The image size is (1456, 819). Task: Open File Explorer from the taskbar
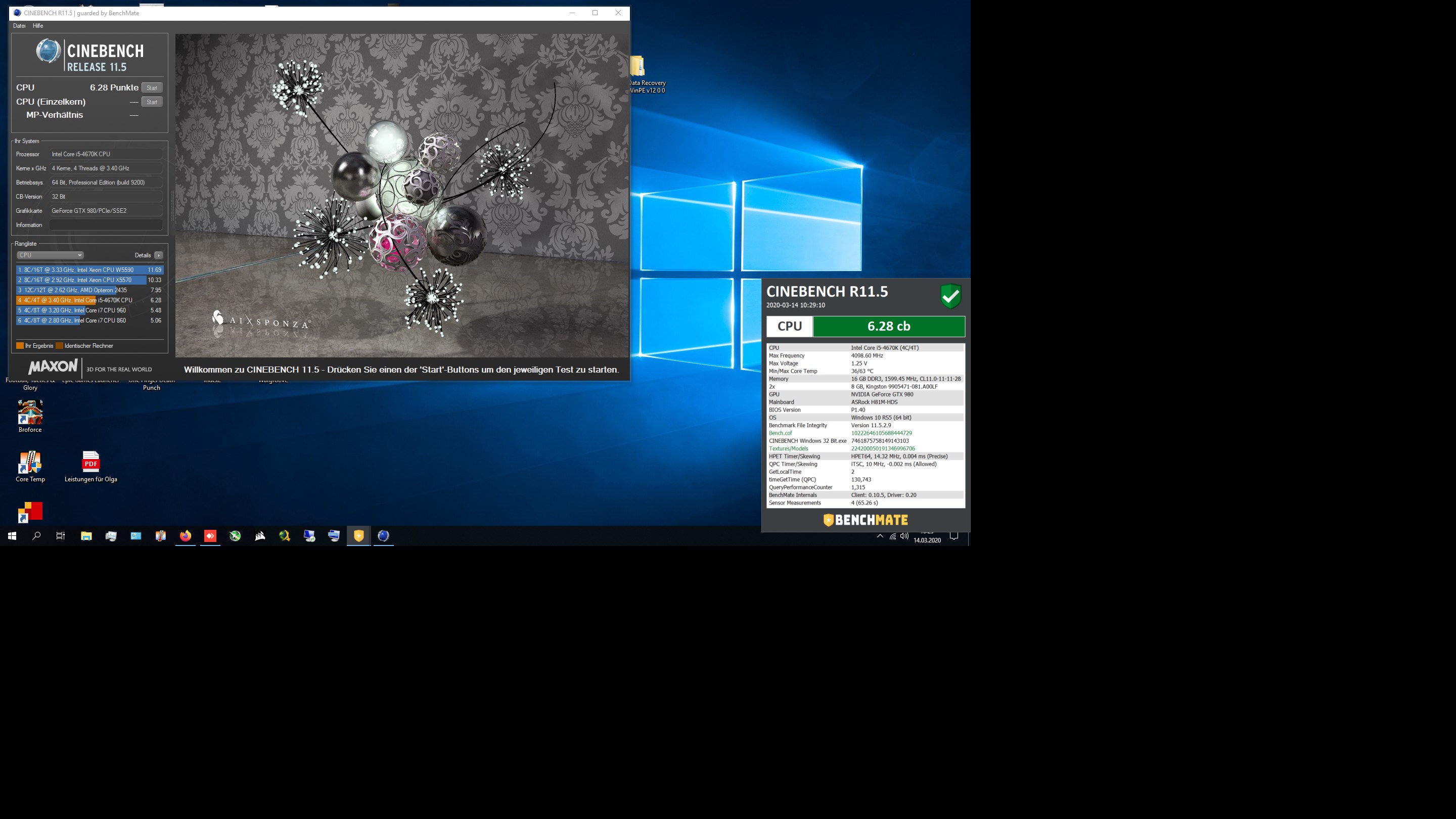coord(86,536)
